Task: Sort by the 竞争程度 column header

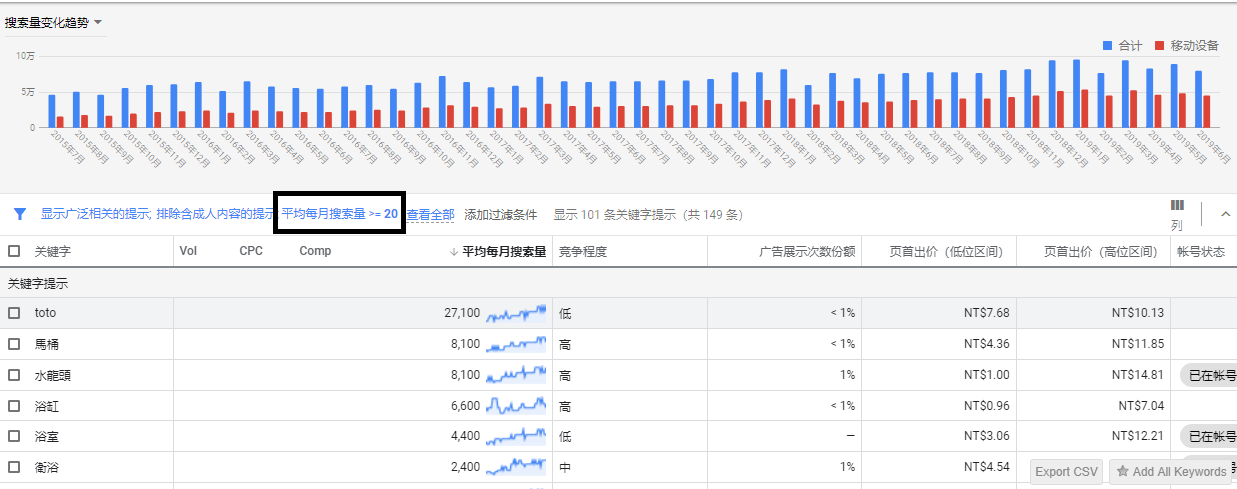Action: 583,252
